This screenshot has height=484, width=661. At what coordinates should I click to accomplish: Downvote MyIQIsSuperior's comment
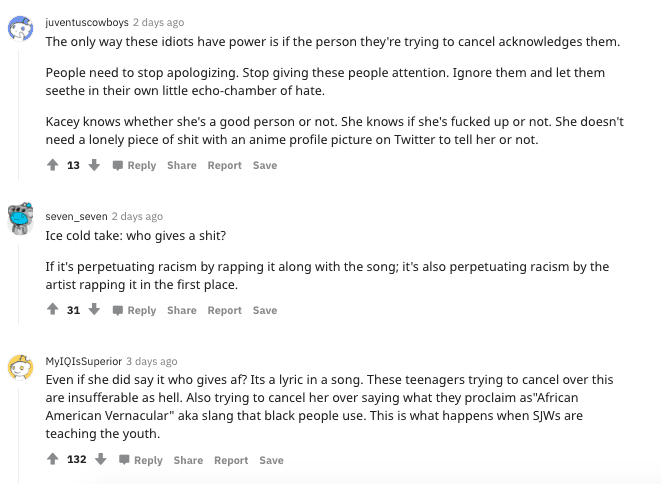(x=101, y=460)
